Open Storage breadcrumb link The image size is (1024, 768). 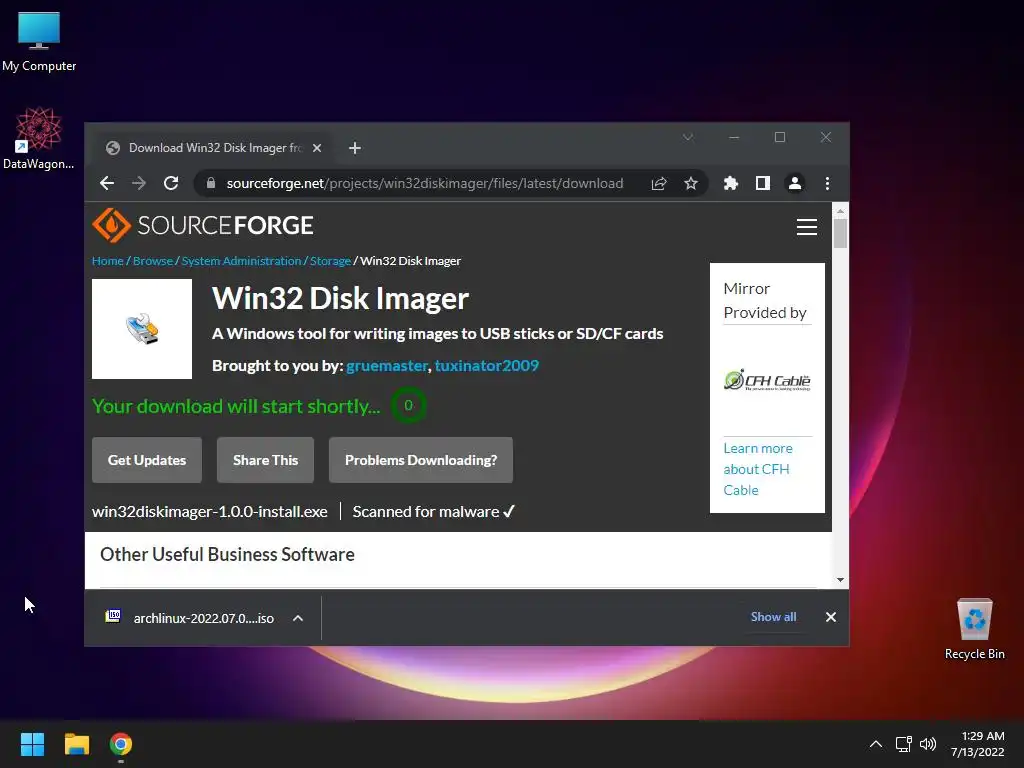(x=330, y=261)
